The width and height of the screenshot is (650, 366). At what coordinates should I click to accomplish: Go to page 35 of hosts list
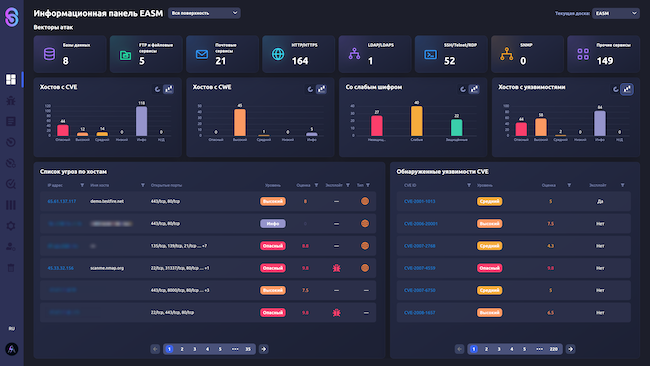[x=248, y=349]
